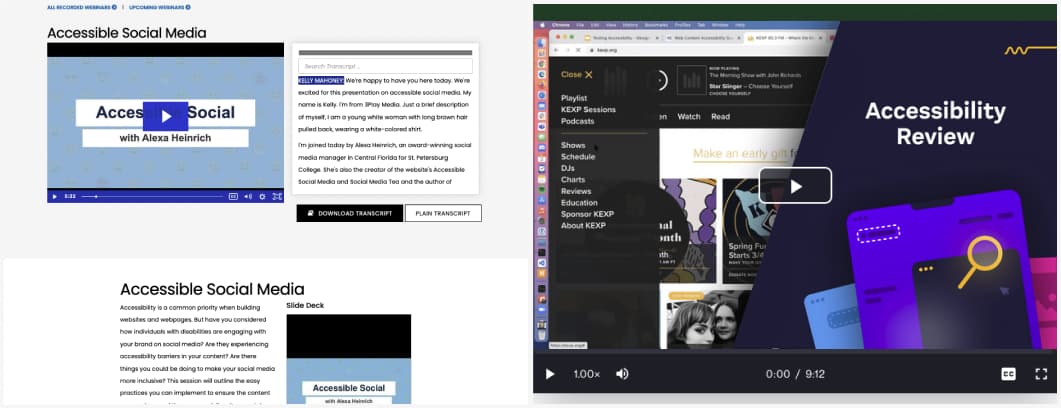
Task: Open the Slide Deck thumbnail preview
Action: [x=348, y=360]
